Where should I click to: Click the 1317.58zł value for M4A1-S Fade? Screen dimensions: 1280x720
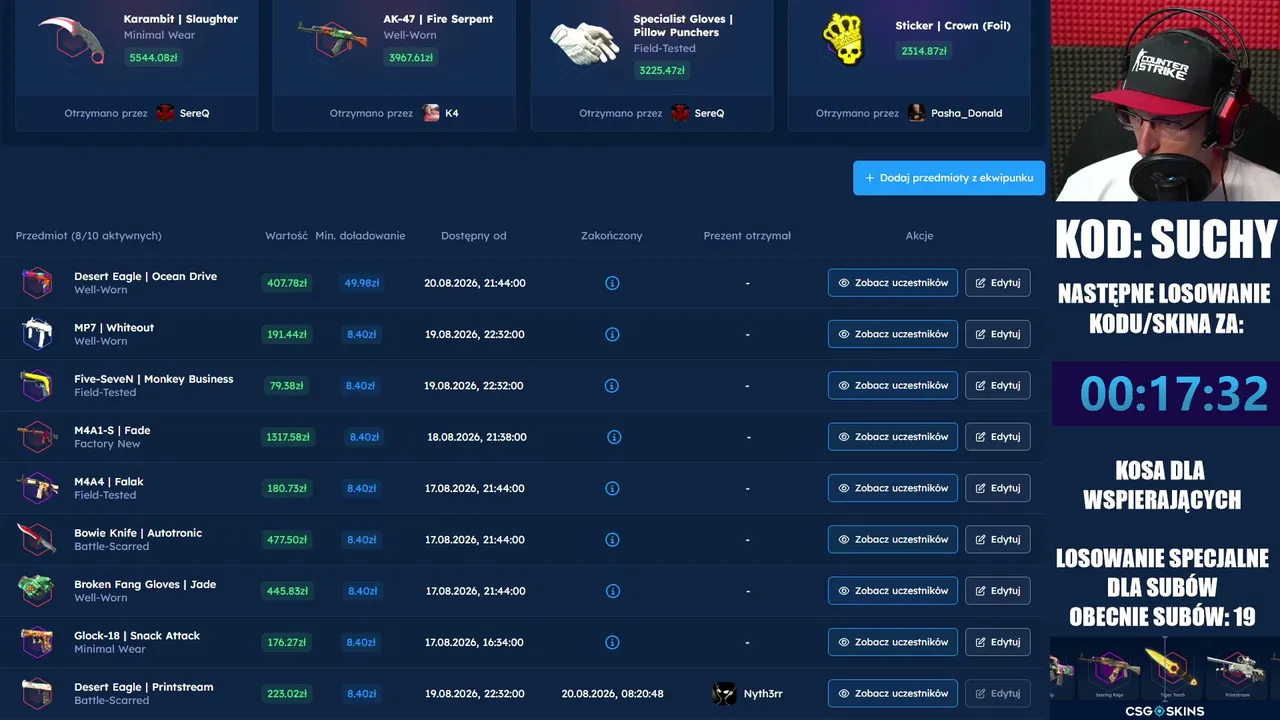288,437
